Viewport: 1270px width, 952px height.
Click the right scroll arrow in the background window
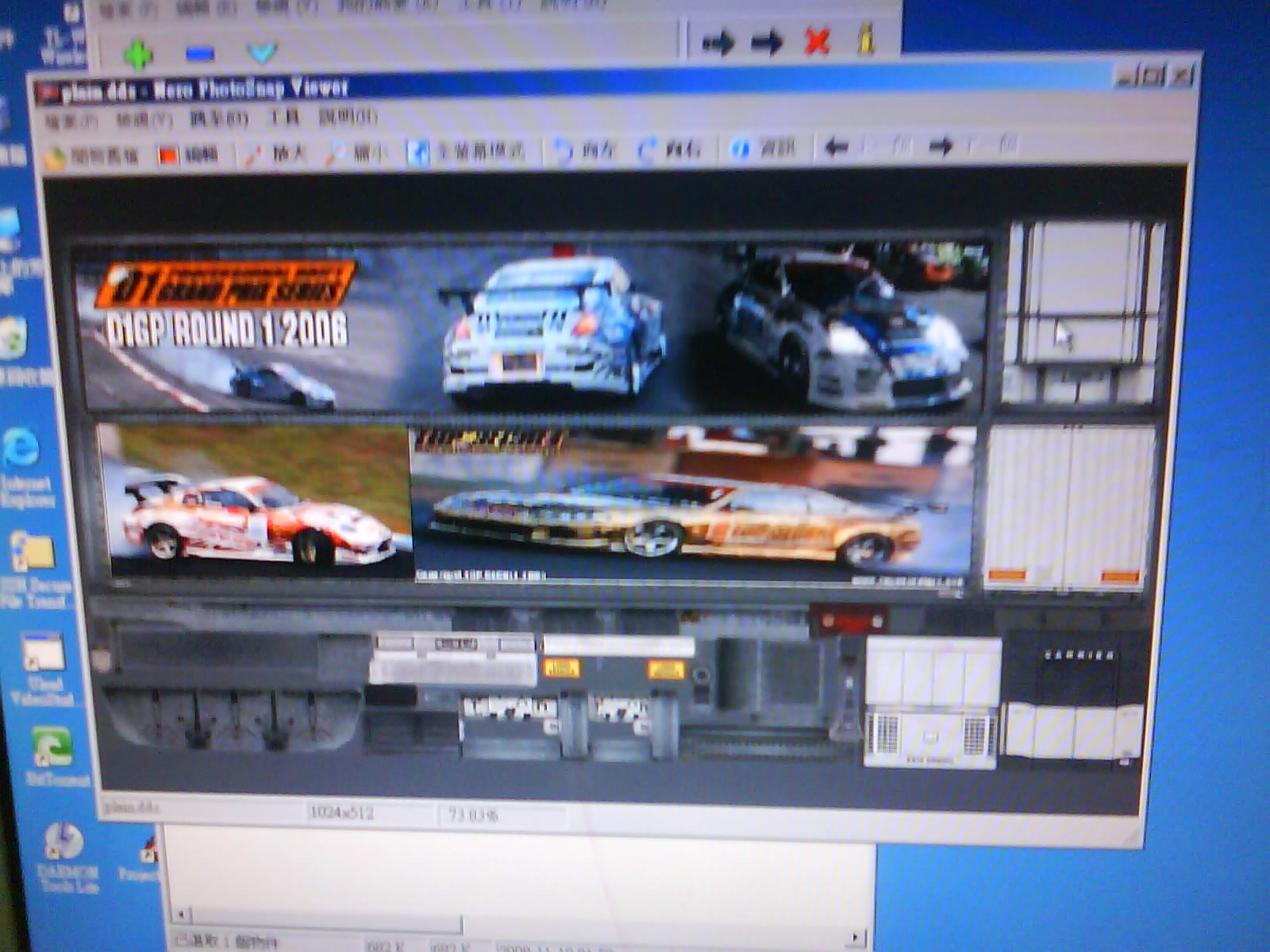(855, 938)
